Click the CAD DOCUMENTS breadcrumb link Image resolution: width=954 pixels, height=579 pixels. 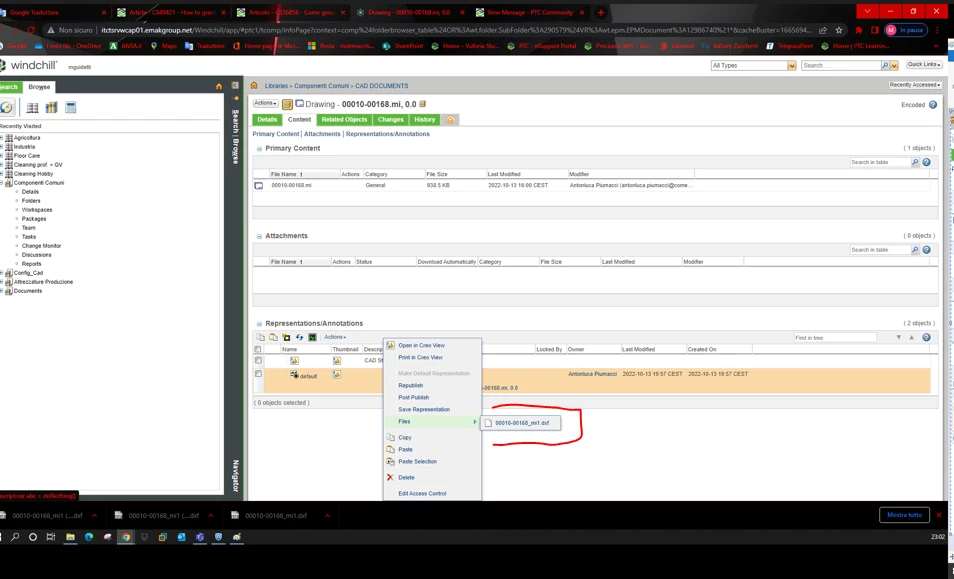pos(381,86)
